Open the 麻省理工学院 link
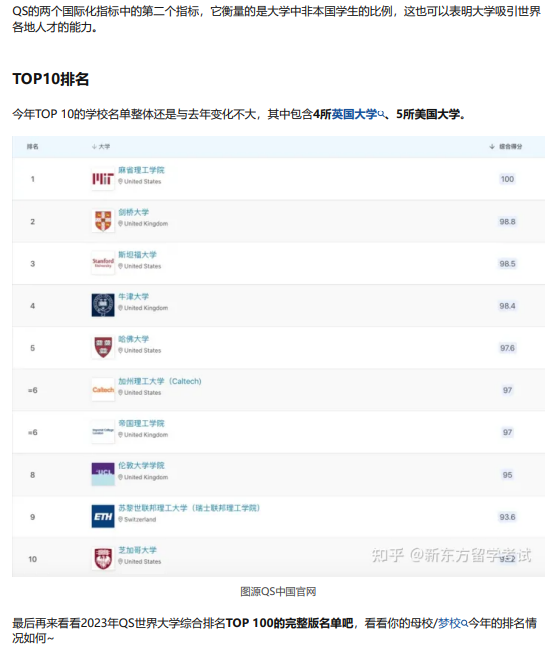This screenshot has width=556, height=660. [141, 170]
